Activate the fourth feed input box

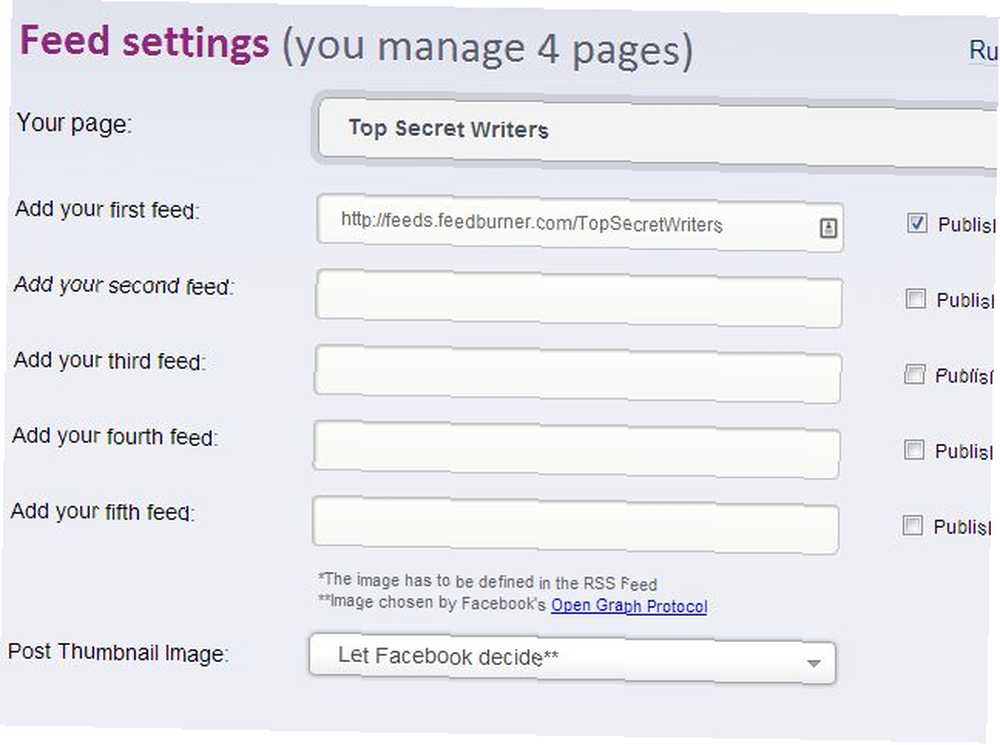pos(576,450)
